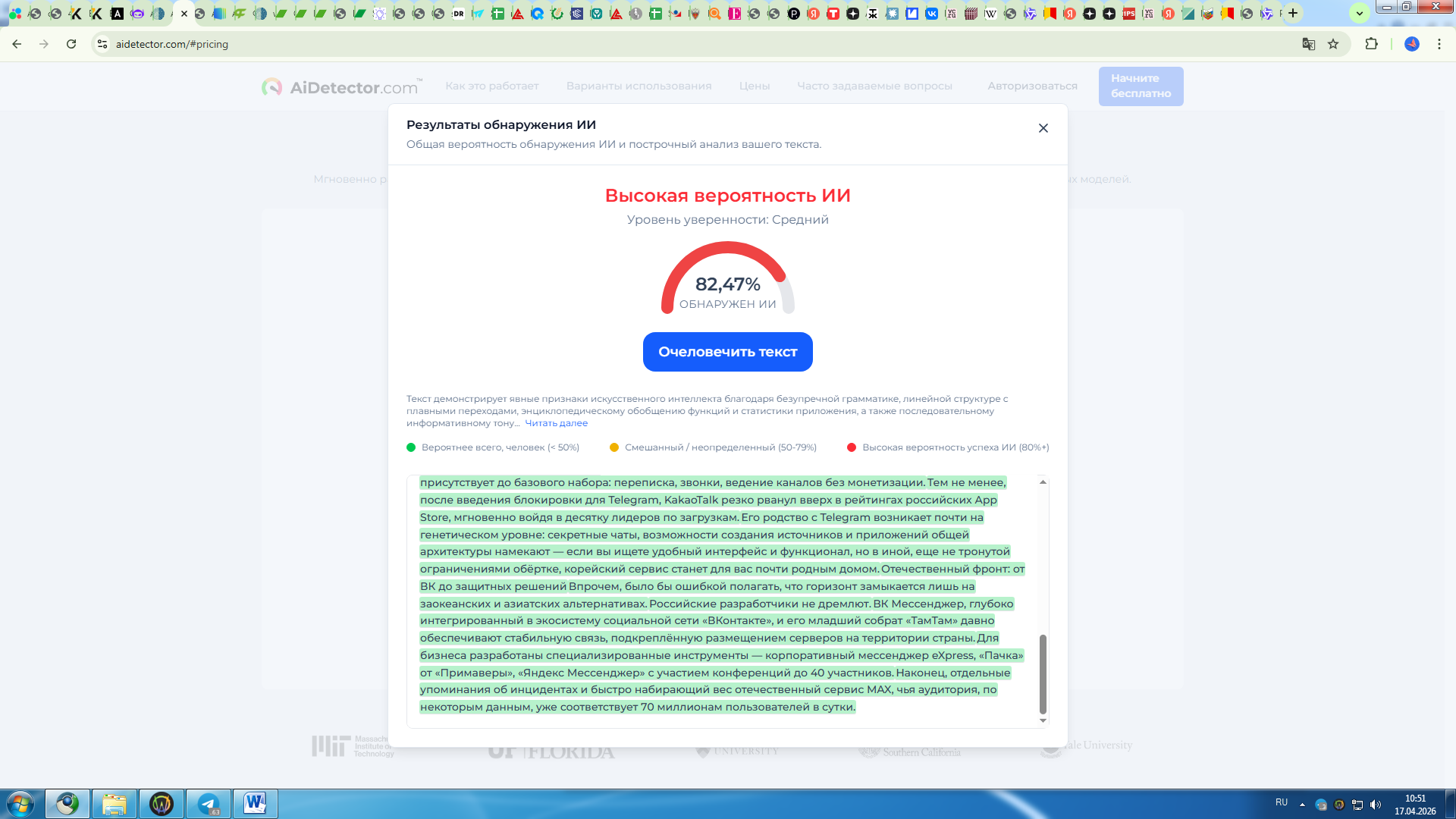1456x819 pixels.
Task: Expand the tab search dropdown arrow
Action: click(x=1360, y=13)
